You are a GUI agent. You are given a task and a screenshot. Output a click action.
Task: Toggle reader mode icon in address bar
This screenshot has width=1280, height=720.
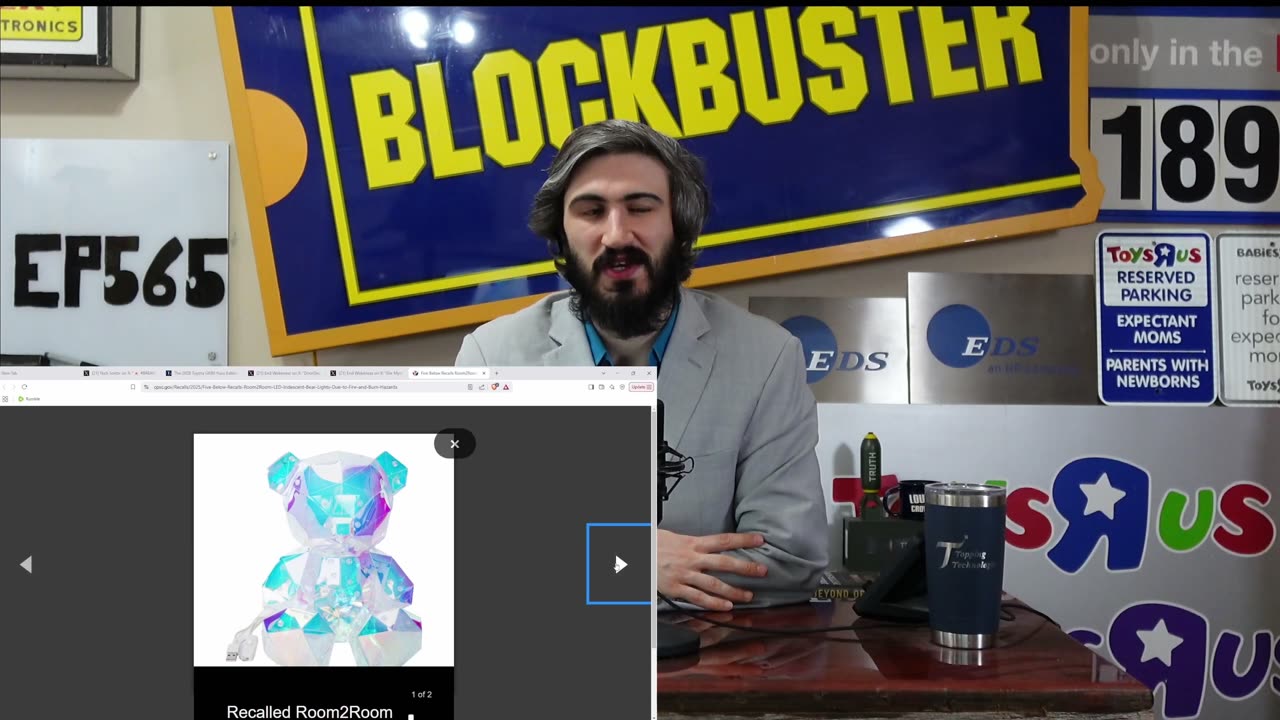click(x=470, y=387)
